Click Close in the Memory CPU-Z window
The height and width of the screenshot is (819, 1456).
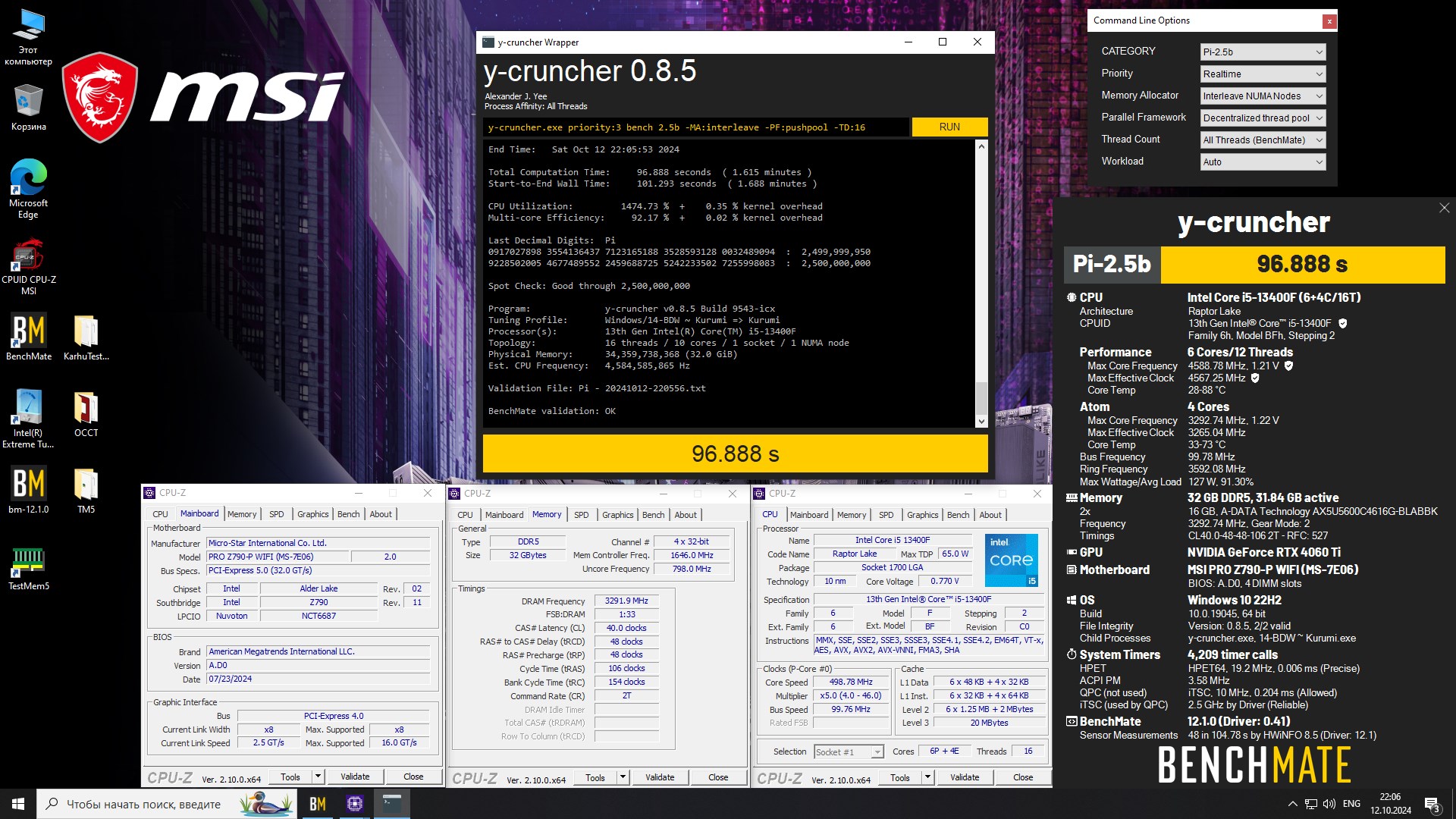(718, 777)
